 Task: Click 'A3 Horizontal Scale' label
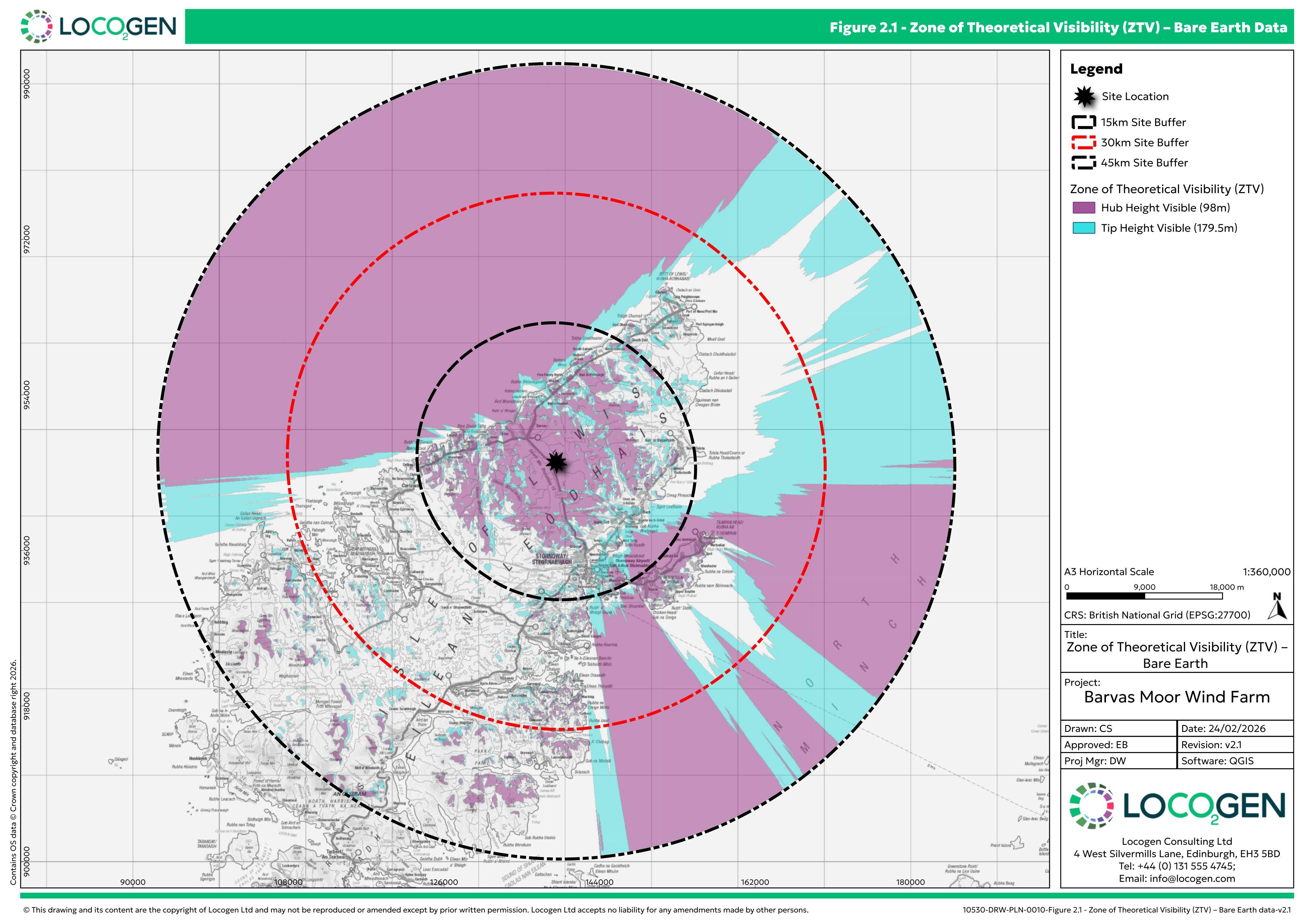tap(1109, 572)
